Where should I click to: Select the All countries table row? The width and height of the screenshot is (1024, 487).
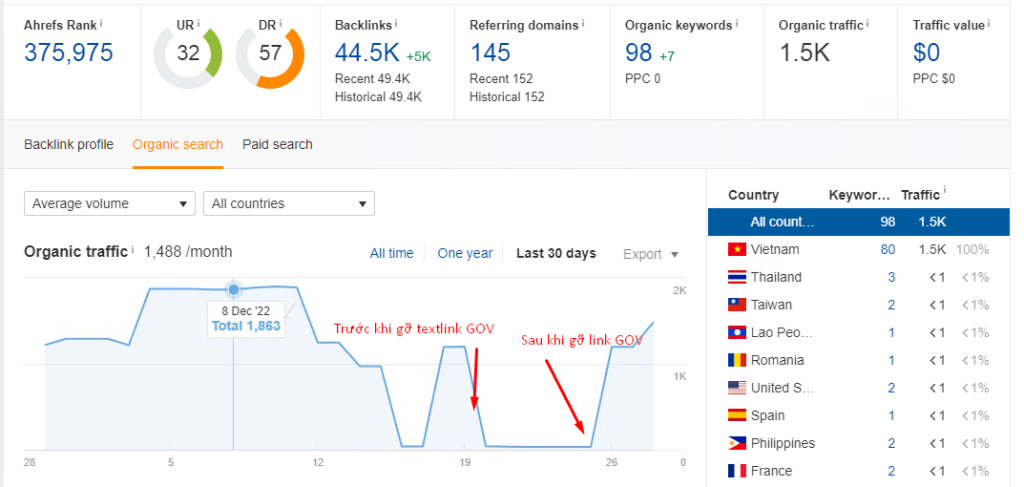859,222
